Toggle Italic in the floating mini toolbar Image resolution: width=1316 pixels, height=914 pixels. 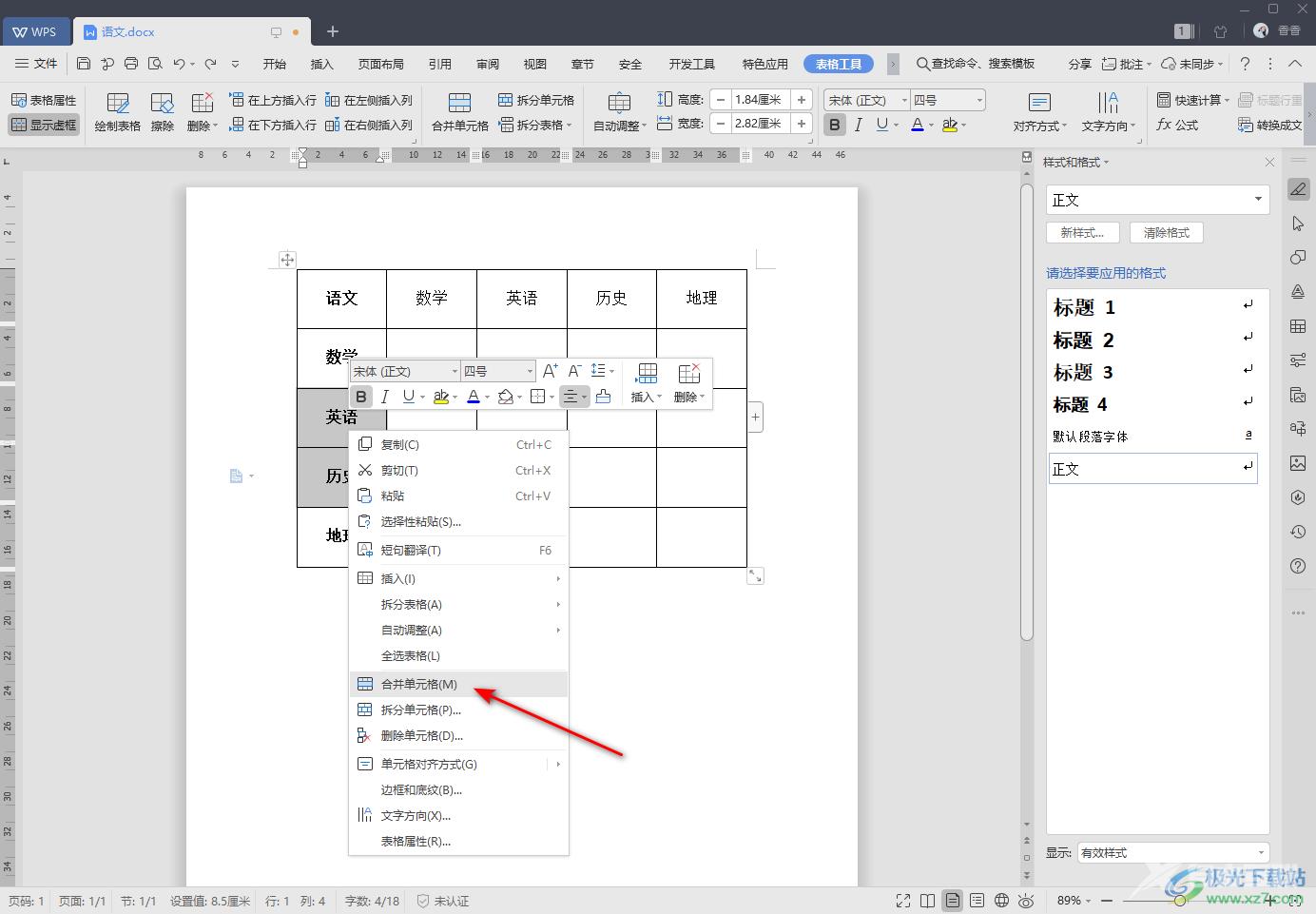384,397
